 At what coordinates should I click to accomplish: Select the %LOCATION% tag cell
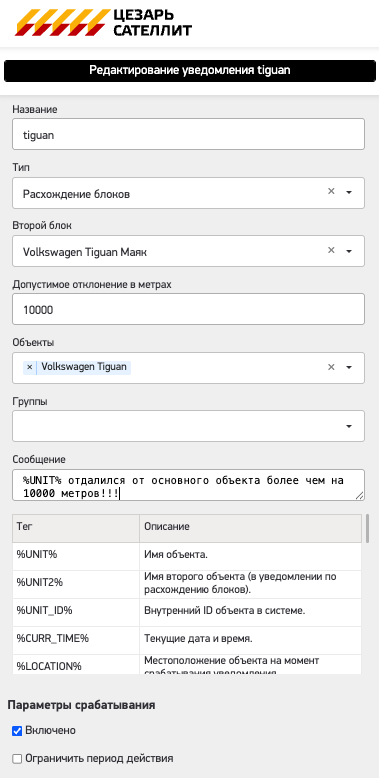(76, 664)
